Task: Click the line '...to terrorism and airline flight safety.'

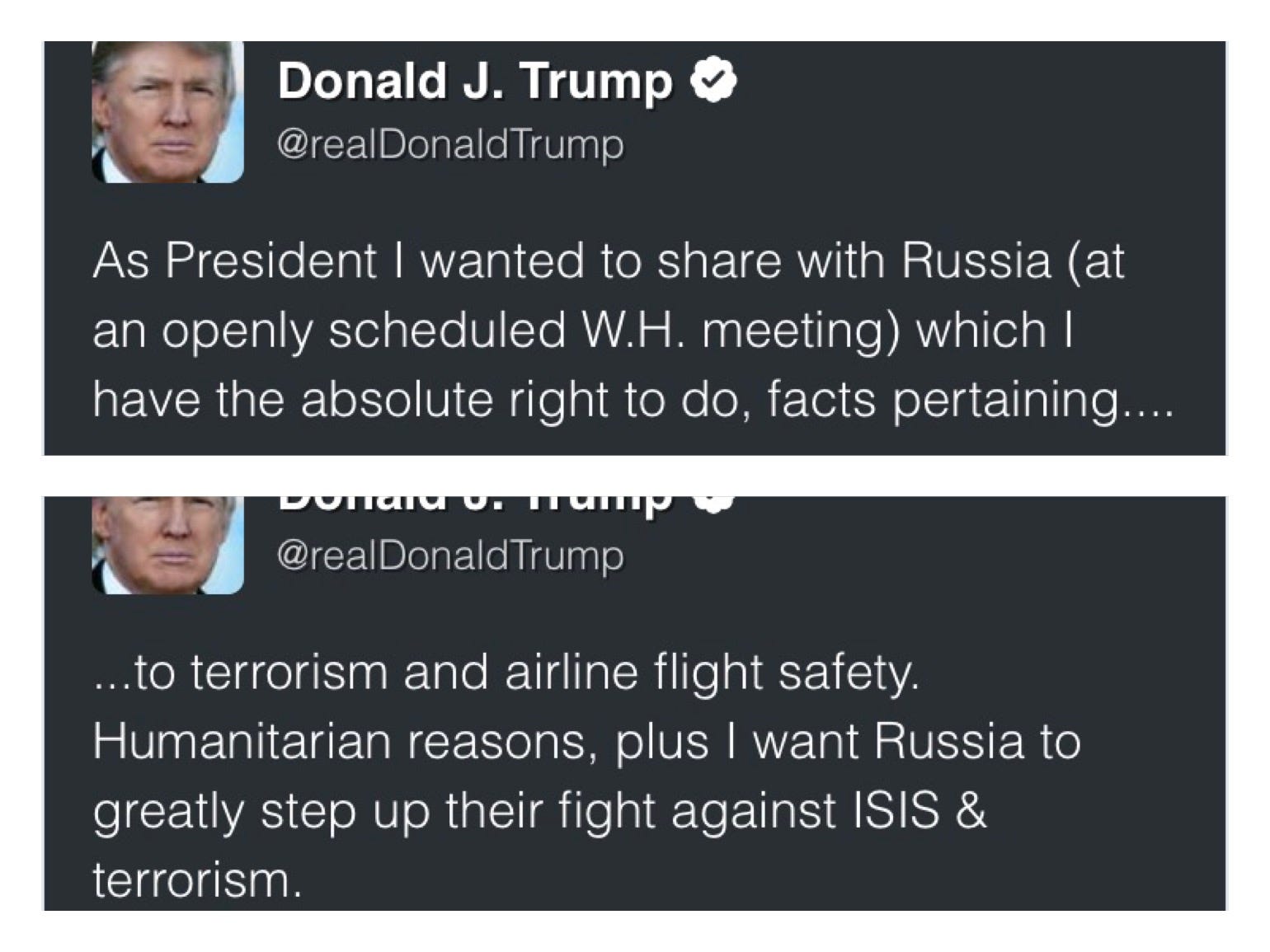Action: click(x=506, y=673)
